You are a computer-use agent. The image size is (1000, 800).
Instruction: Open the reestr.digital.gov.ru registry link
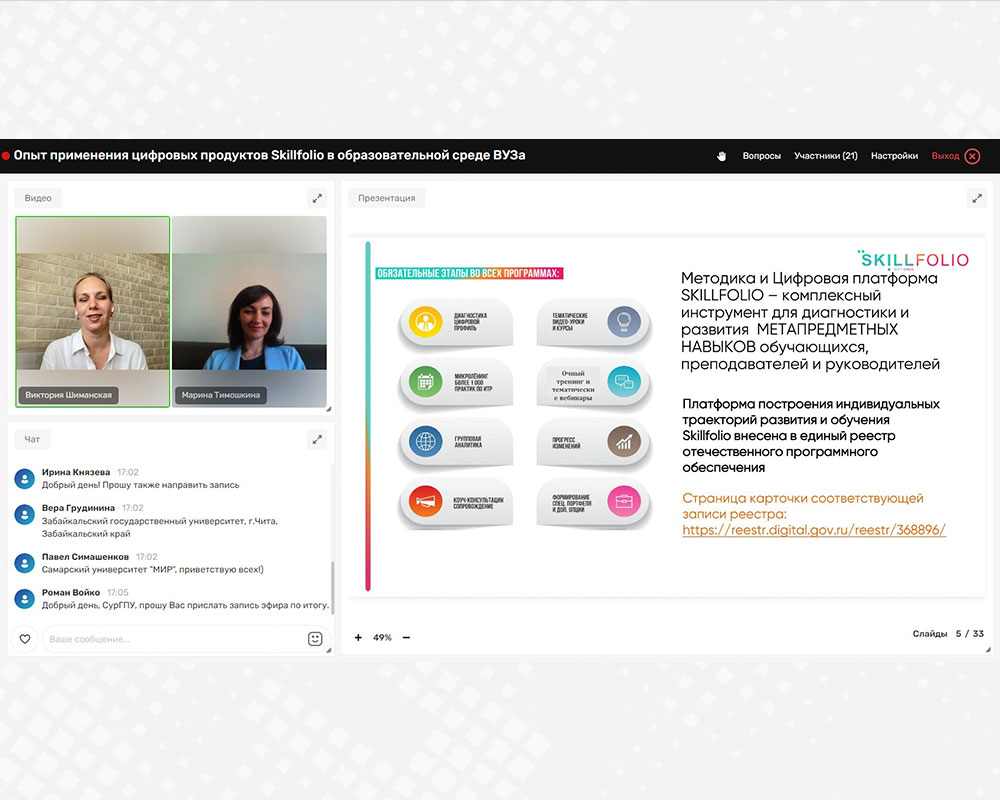tap(814, 530)
